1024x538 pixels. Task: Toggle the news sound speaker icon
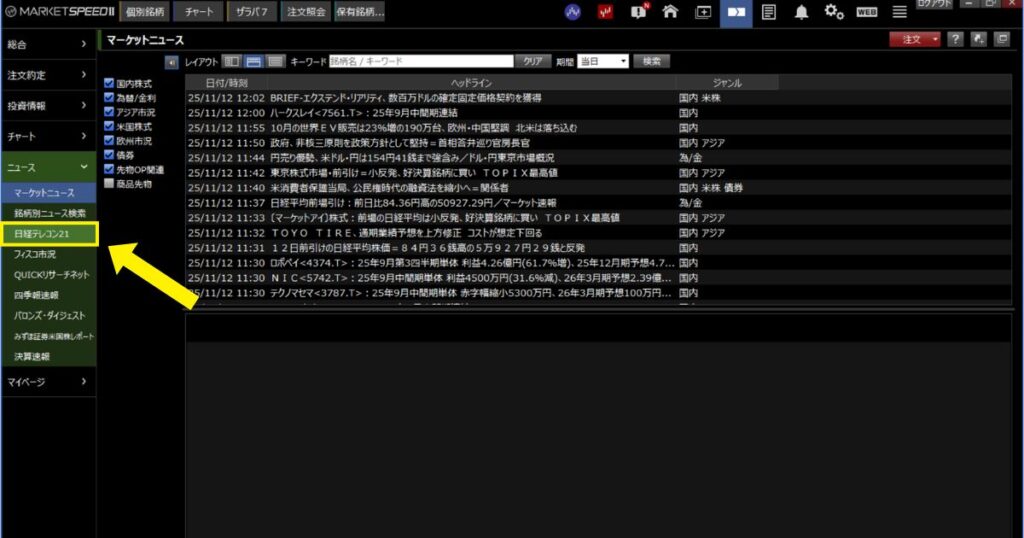(x=171, y=61)
